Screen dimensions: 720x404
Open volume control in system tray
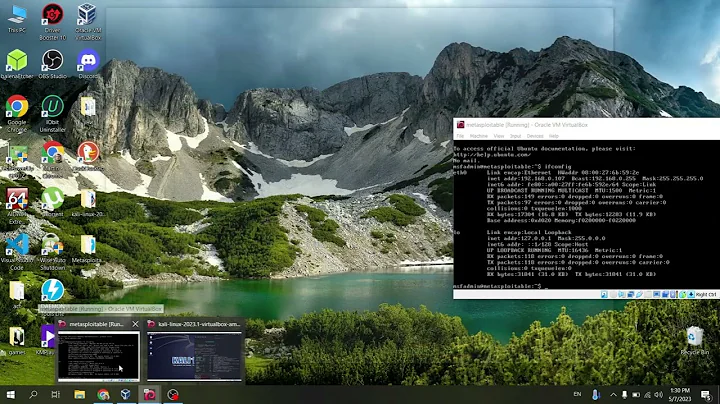coord(658,394)
